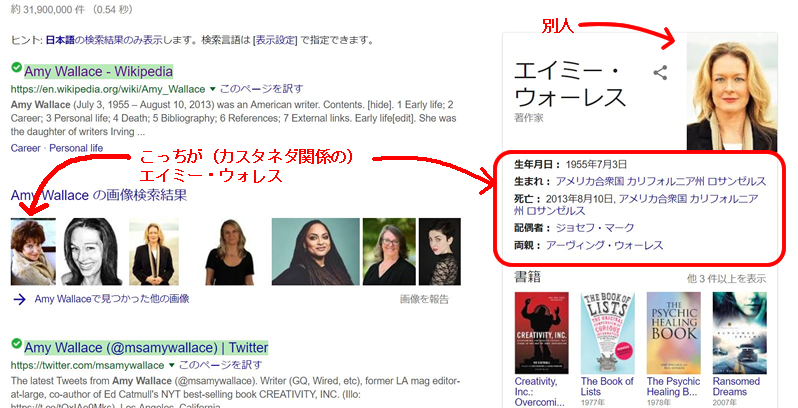The image size is (798, 408).
Task: Click spouse 'ジョセフ・マーク' link
Action: coord(595,227)
